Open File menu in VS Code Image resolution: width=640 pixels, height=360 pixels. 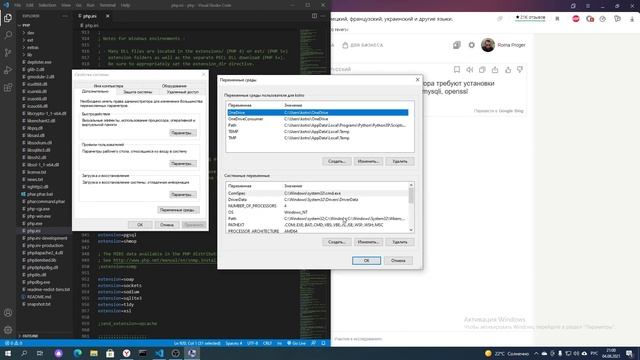point(18,5)
